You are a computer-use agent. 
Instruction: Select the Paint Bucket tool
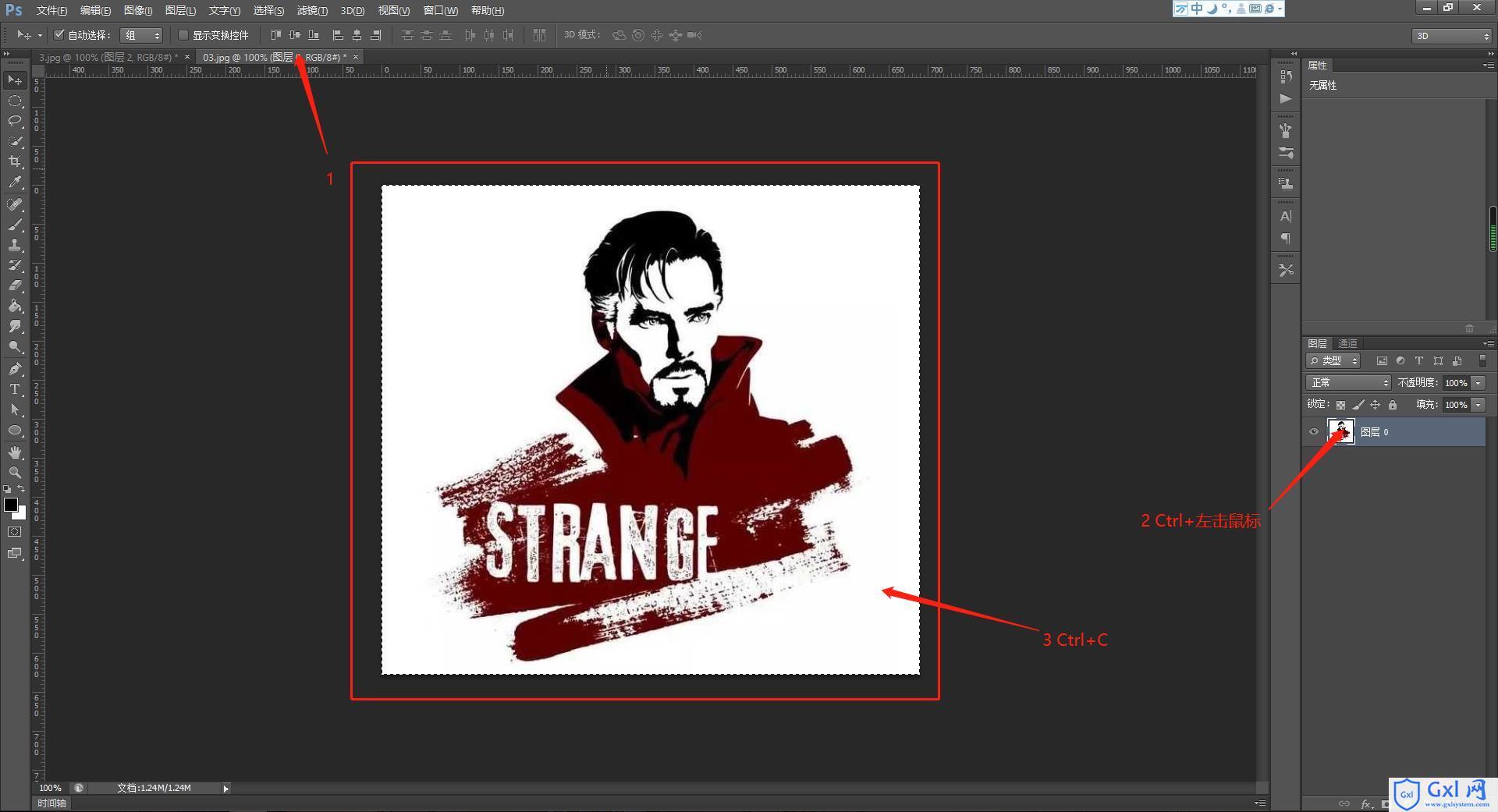tap(15, 306)
